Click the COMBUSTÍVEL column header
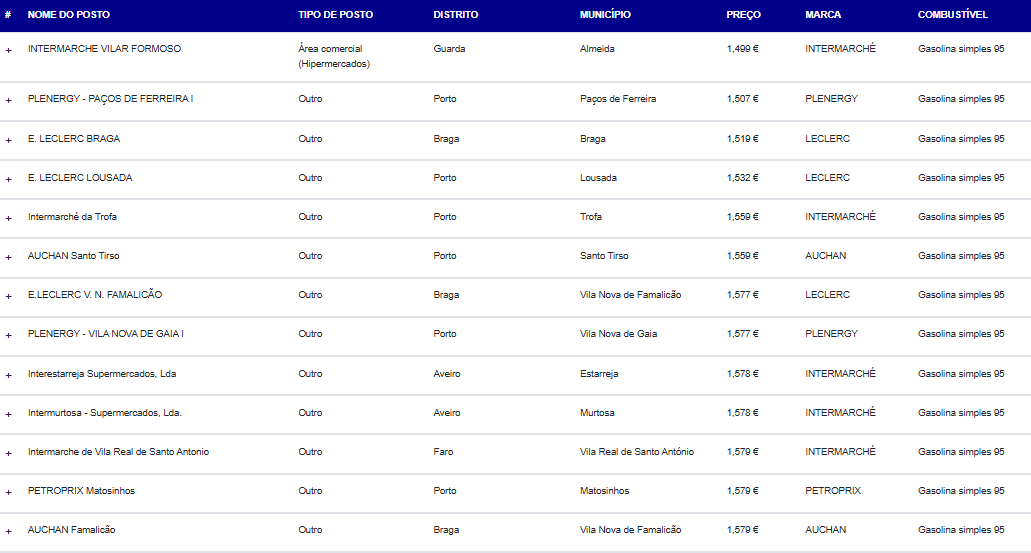Viewport: 1031px width, 553px height. [x=953, y=15]
